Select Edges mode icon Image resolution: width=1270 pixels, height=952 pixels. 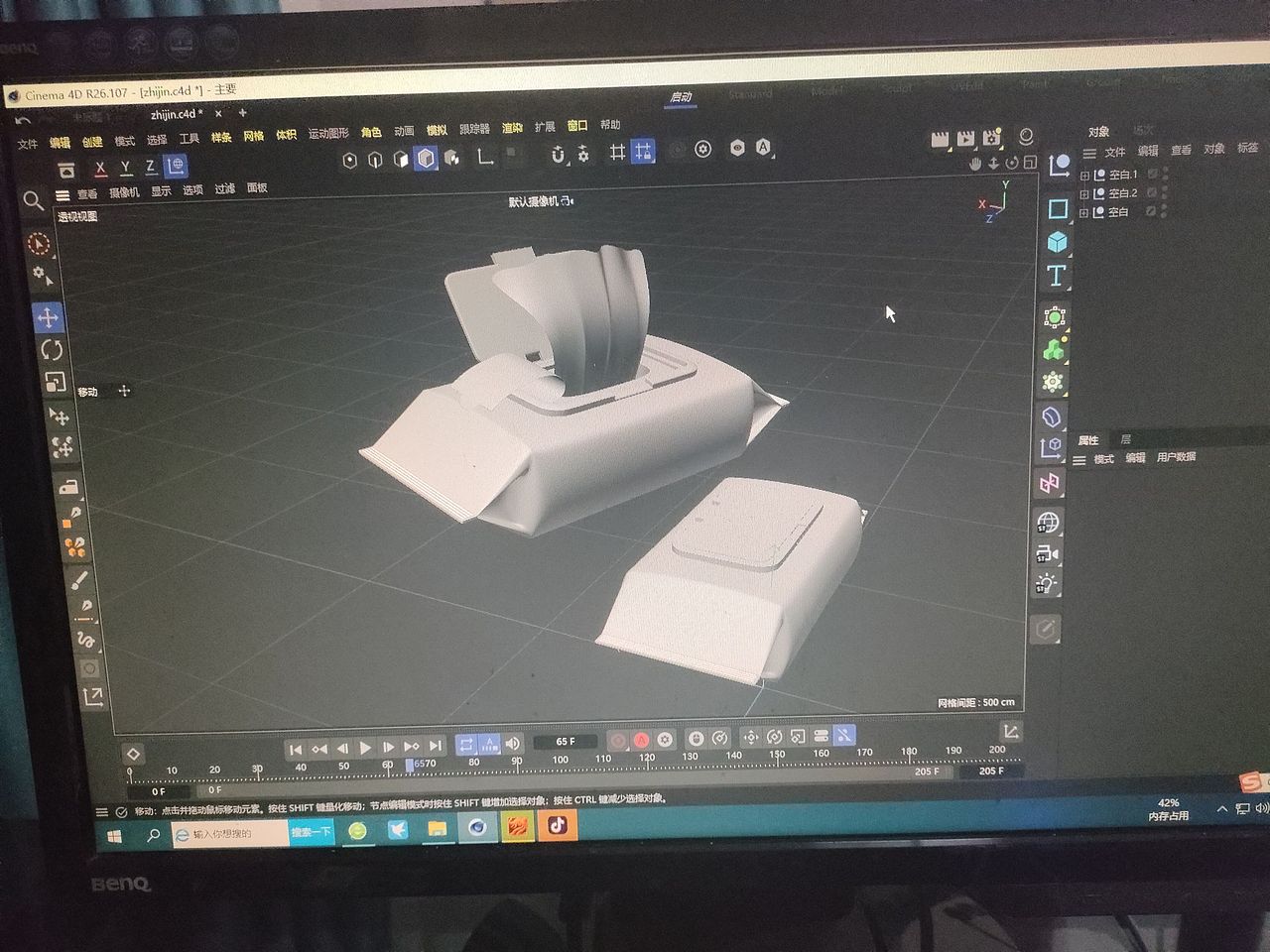[375, 160]
